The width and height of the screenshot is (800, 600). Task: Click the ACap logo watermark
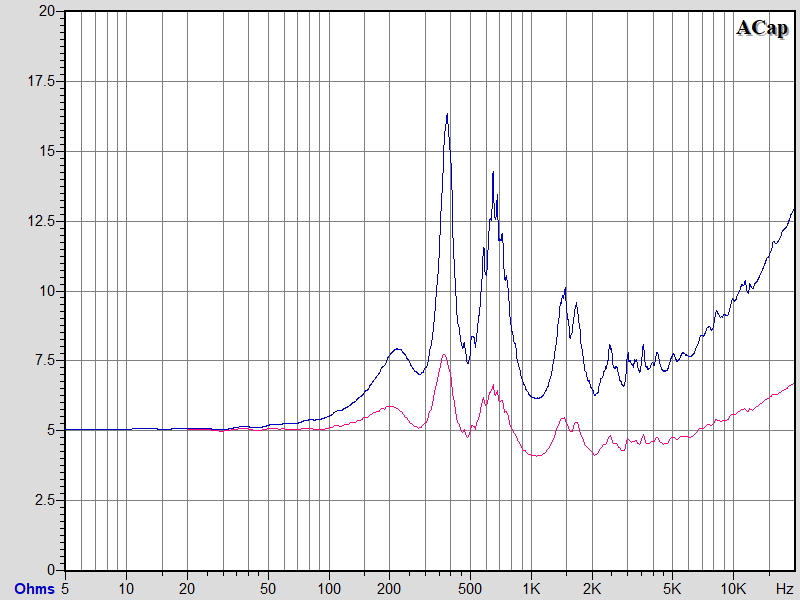[762, 28]
